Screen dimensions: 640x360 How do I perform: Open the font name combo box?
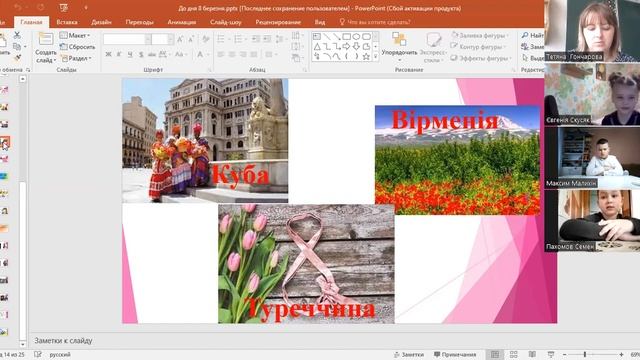pyautogui.click(x=127, y=39)
